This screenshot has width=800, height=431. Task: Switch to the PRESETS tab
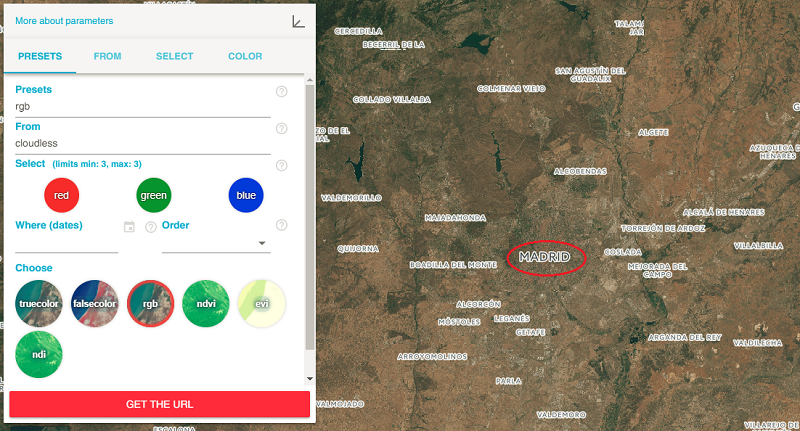pos(40,56)
